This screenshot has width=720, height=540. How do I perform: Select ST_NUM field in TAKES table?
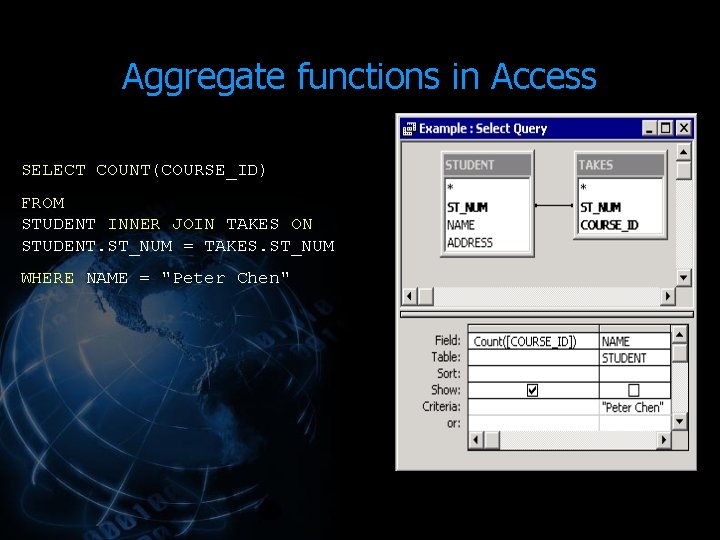point(601,208)
